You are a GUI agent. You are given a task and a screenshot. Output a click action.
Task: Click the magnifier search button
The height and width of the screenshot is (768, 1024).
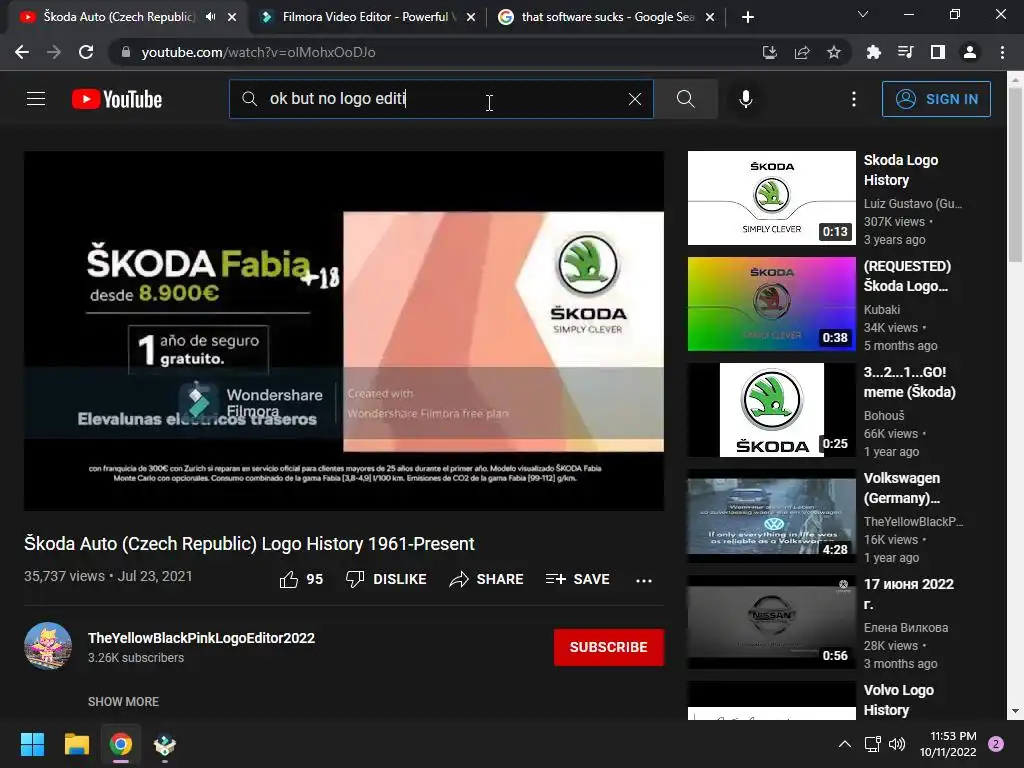685,99
